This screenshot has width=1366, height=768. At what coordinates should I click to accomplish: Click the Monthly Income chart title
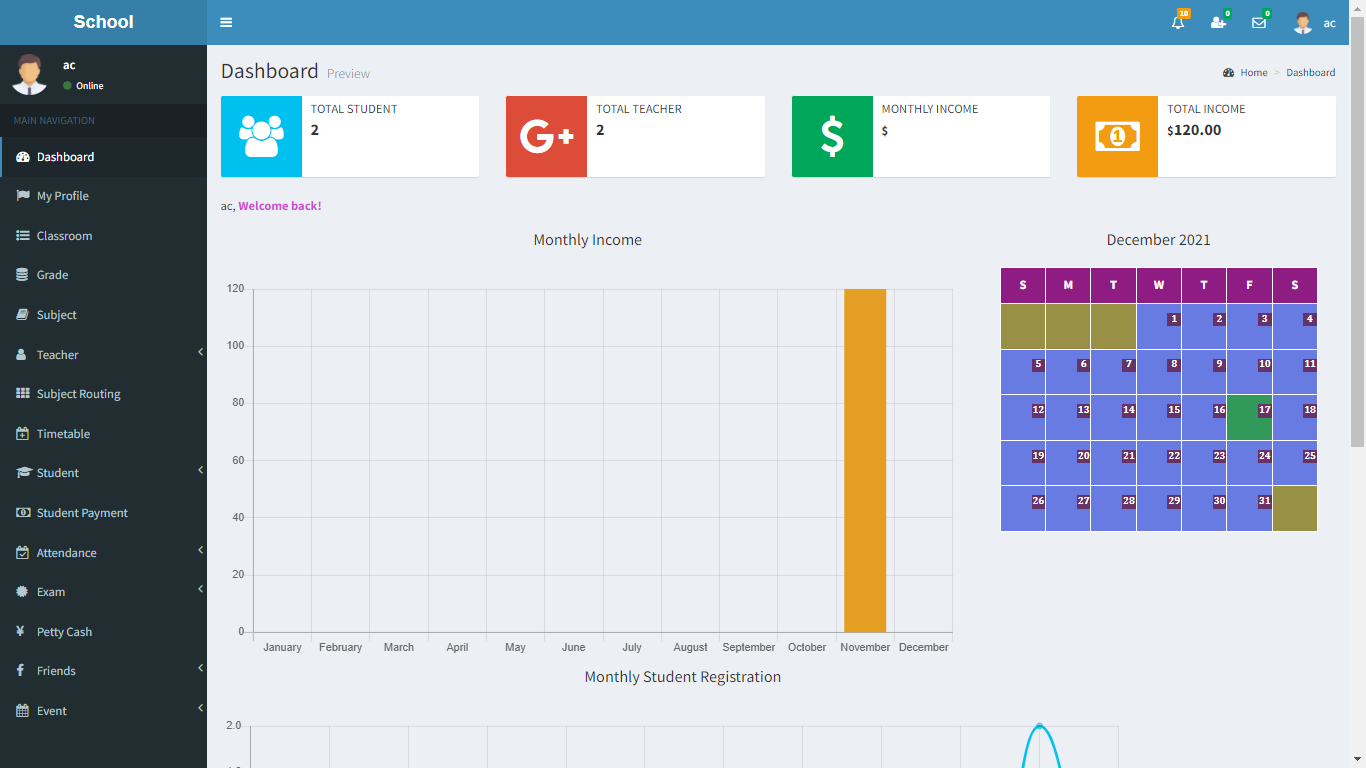(588, 240)
